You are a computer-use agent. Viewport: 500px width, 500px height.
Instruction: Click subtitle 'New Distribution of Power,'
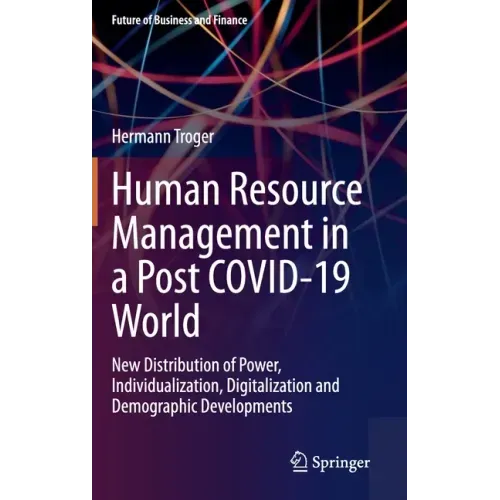pos(197,365)
